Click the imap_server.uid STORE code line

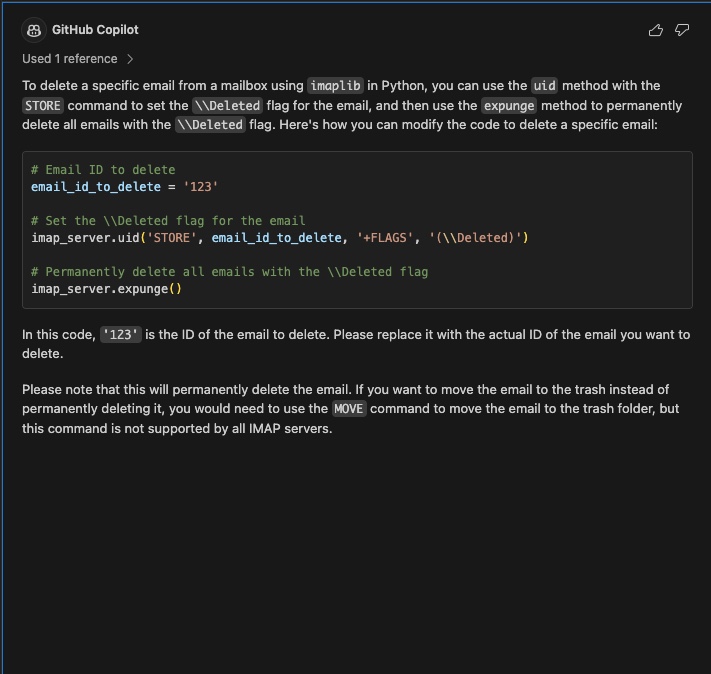point(279,238)
